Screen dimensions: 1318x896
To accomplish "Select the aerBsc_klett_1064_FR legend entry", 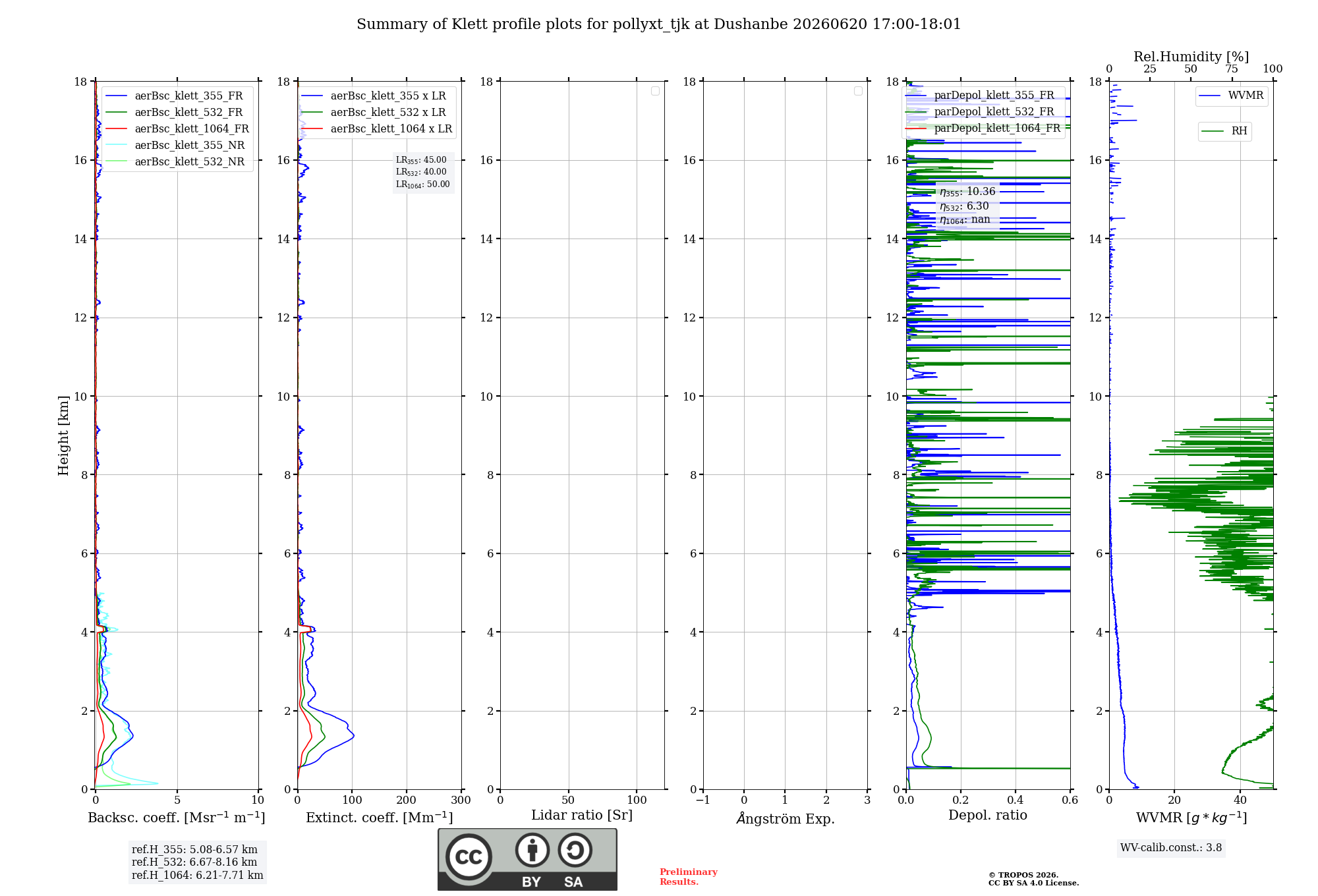I will coord(177,129).
